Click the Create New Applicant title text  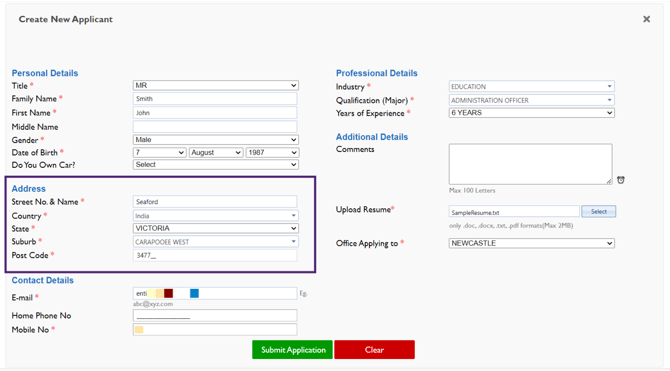tap(66, 19)
